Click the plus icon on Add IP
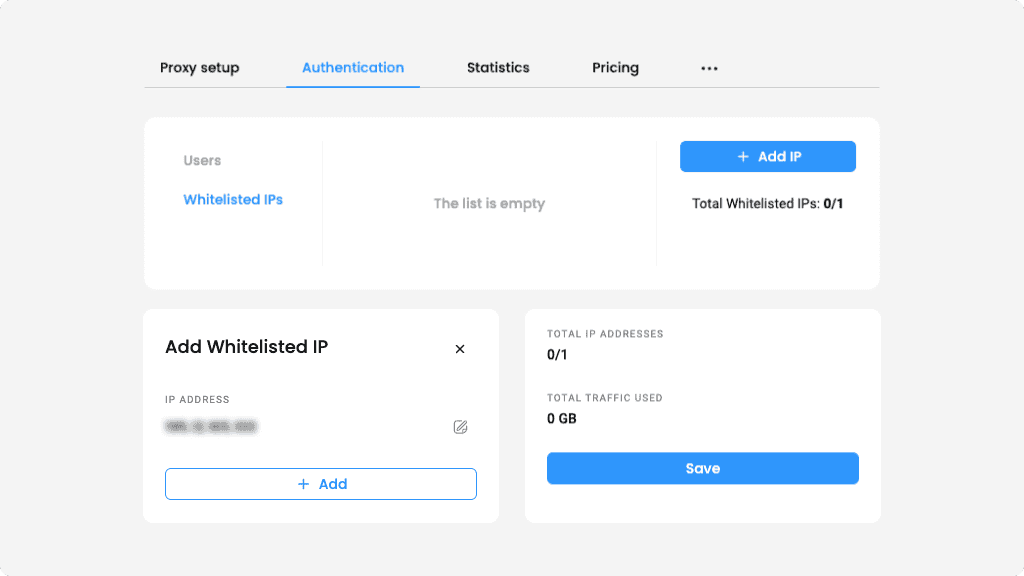Screen dimensions: 1024x576 [743, 157]
